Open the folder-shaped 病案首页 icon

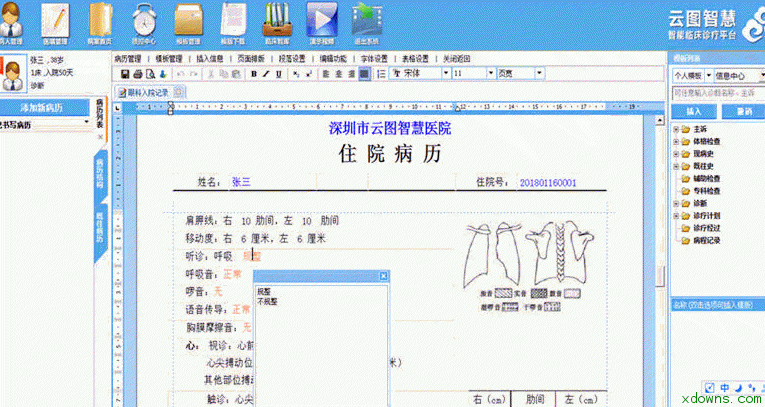click(100, 23)
